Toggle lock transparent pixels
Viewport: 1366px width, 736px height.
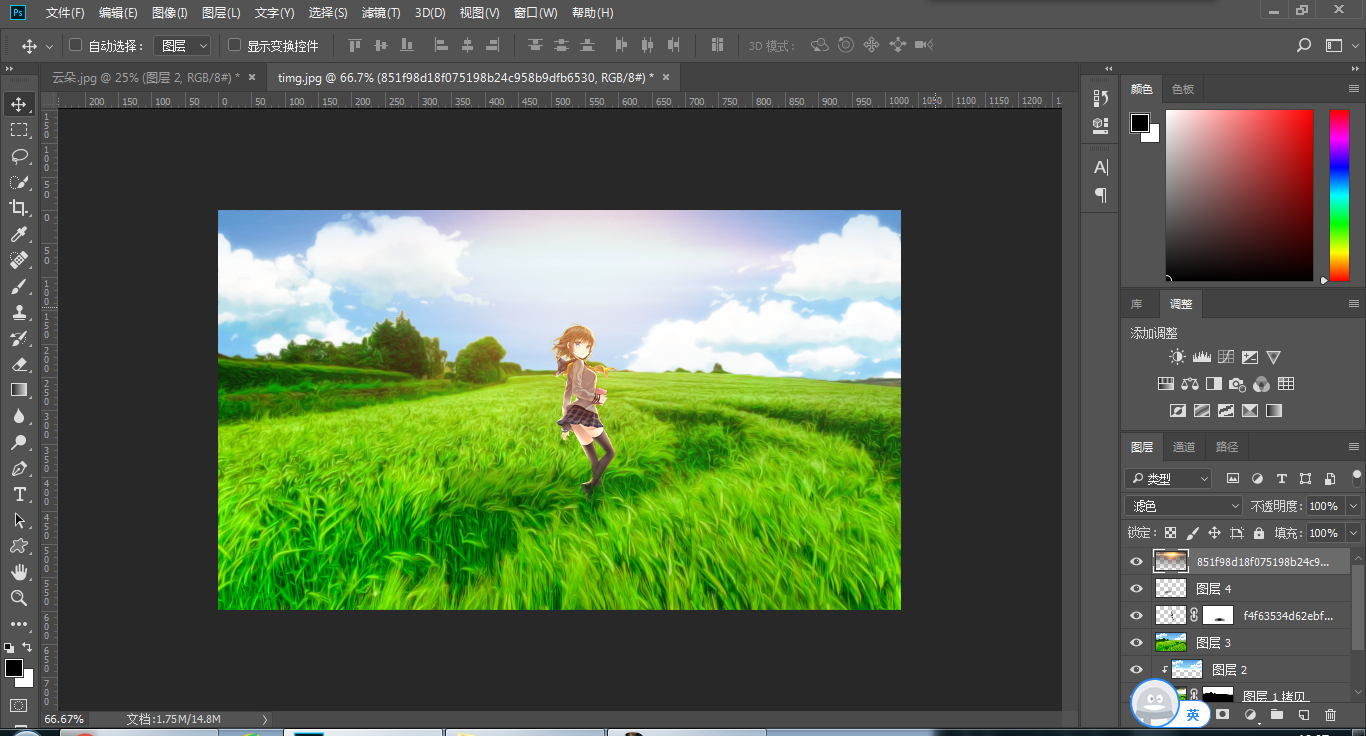(x=1170, y=533)
